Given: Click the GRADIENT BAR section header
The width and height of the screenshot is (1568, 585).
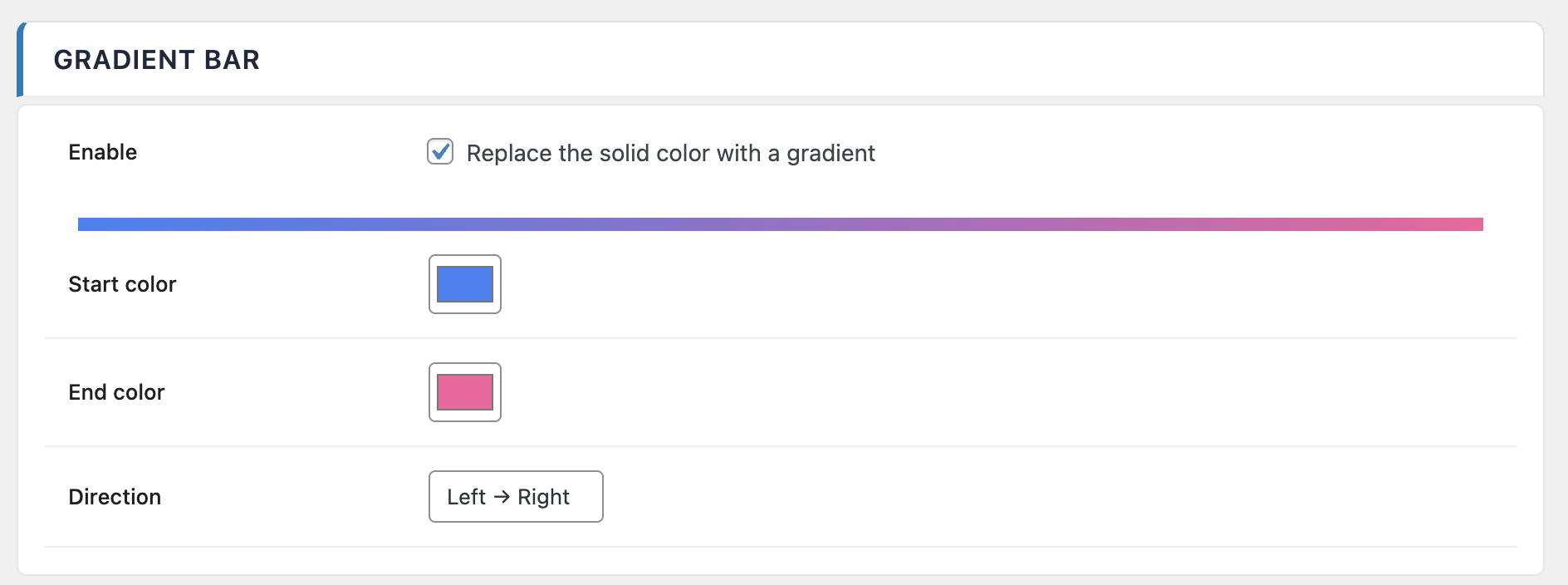Looking at the screenshot, I should [157, 59].
